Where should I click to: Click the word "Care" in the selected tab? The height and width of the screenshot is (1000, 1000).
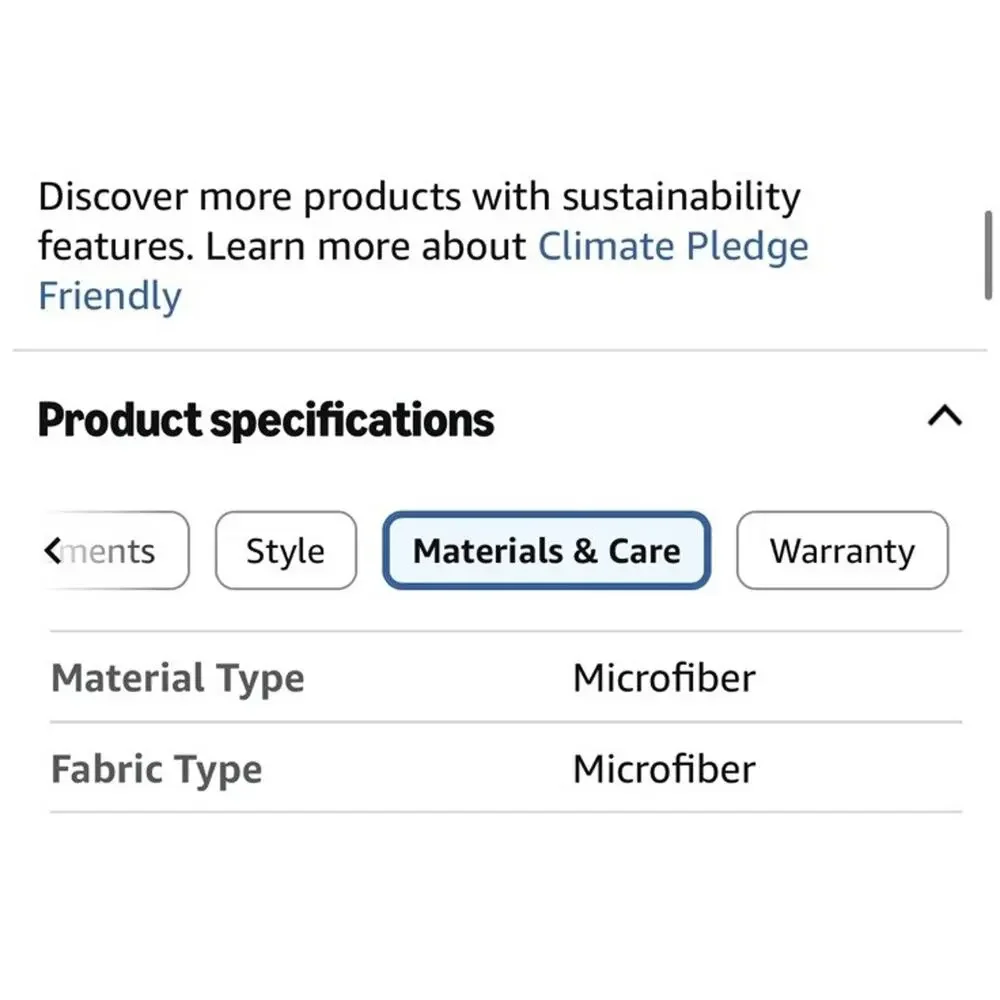tap(644, 551)
